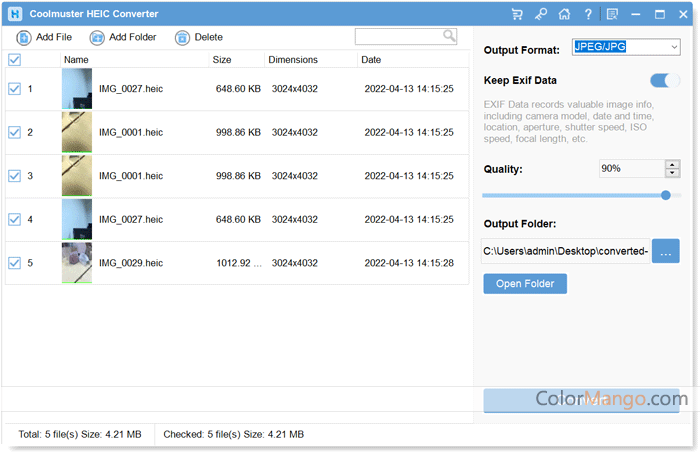This screenshot has height=453, width=700.
Task: Select thumbnail of row 3 IMG_0001.heic
Action: pyautogui.click(x=77, y=176)
